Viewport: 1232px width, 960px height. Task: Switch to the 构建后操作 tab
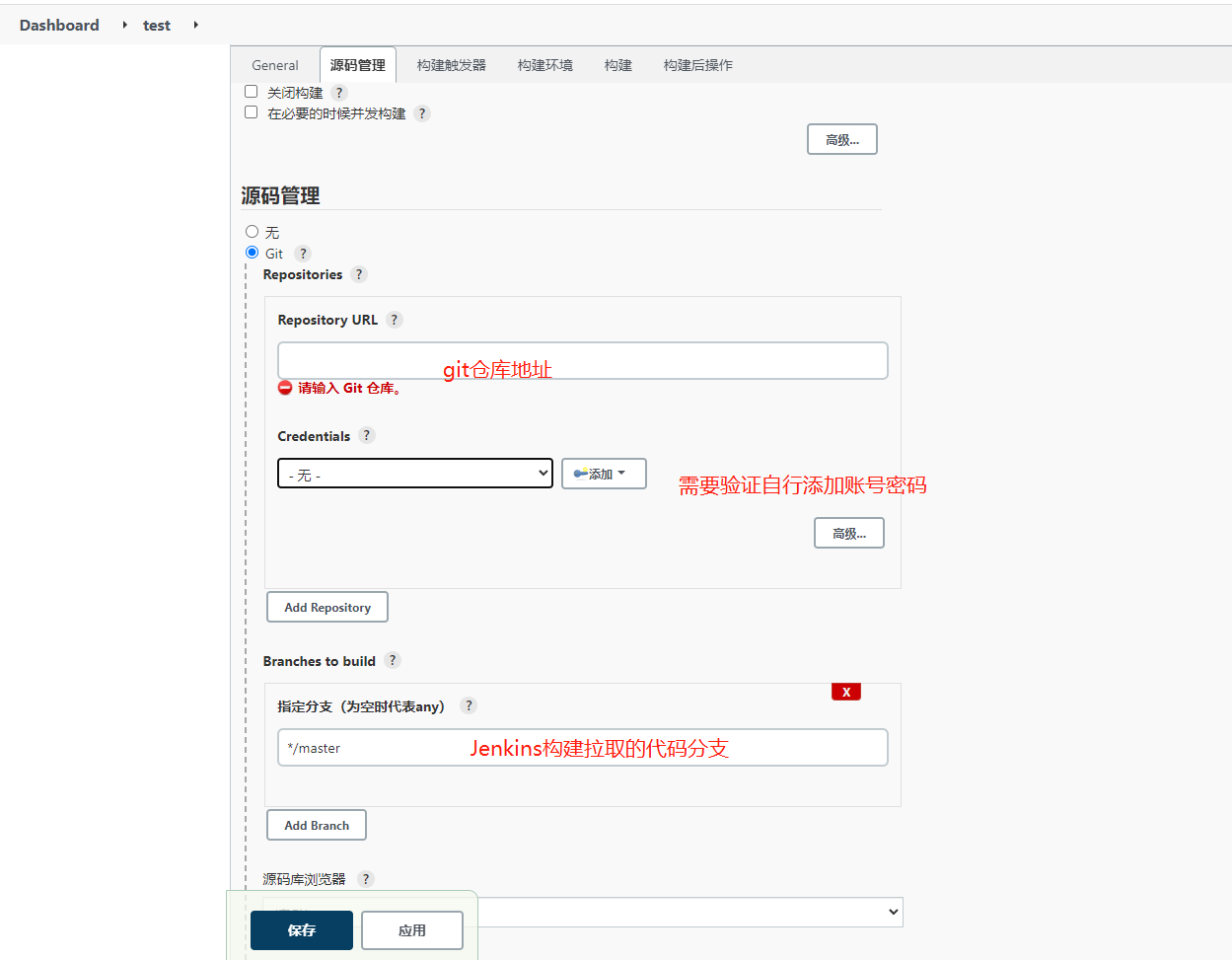click(x=697, y=65)
